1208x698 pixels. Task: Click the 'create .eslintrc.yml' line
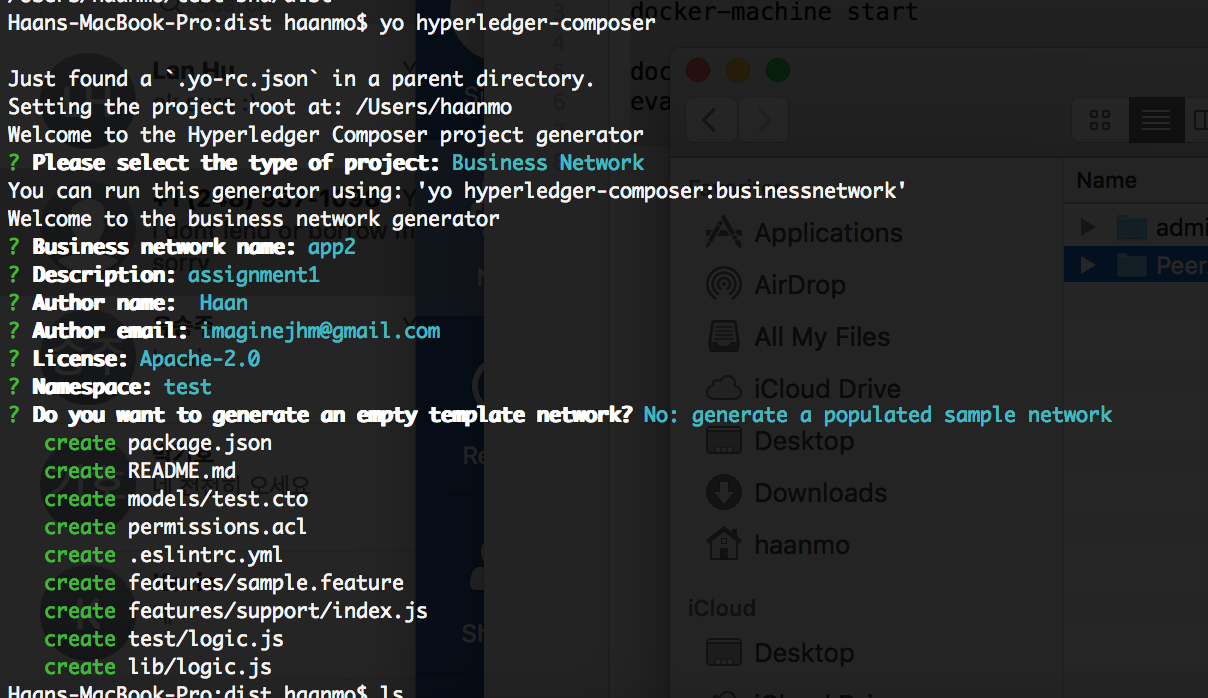pyautogui.click(x=164, y=554)
